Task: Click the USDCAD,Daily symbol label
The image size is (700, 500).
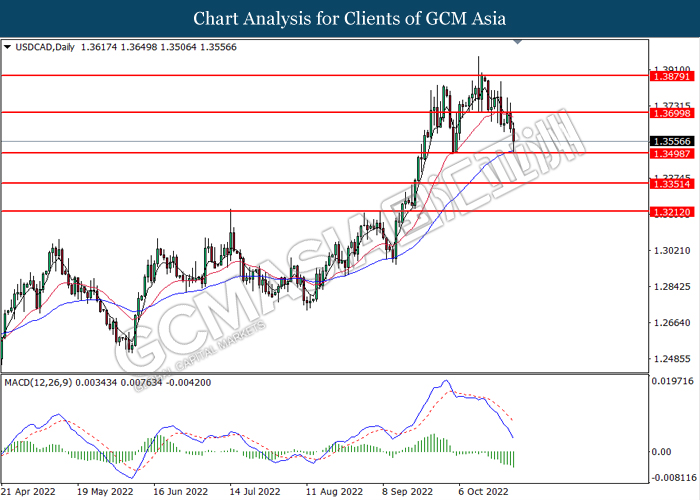Action: pos(45,47)
